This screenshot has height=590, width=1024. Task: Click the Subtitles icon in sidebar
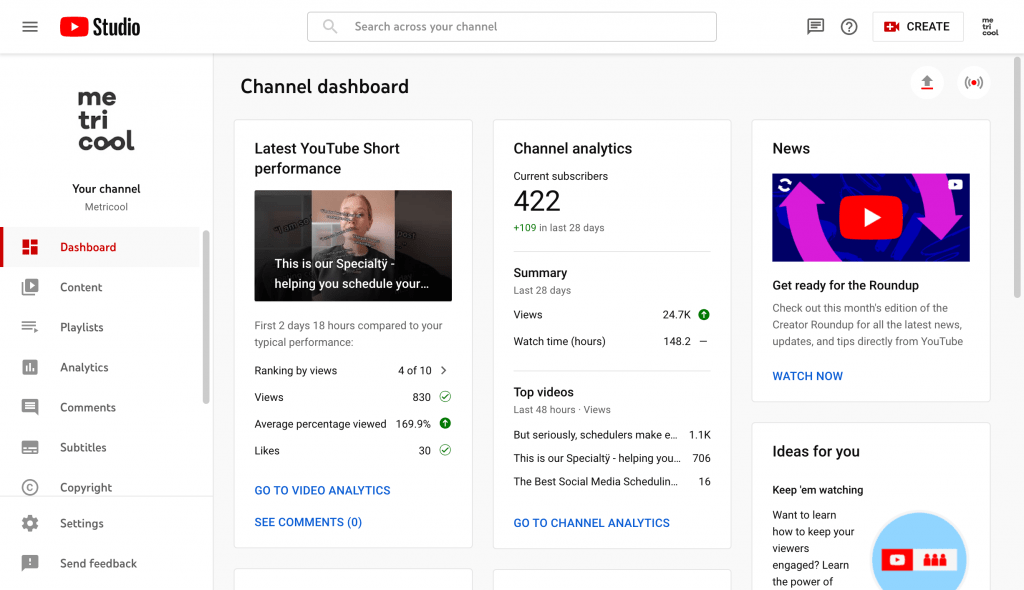coord(30,448)
